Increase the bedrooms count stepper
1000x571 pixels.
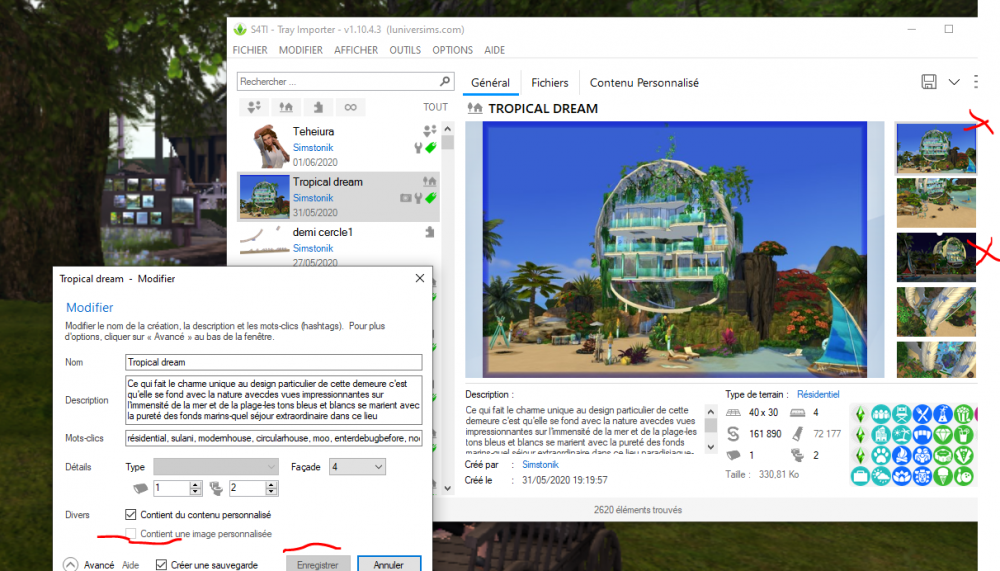[196, 484]
